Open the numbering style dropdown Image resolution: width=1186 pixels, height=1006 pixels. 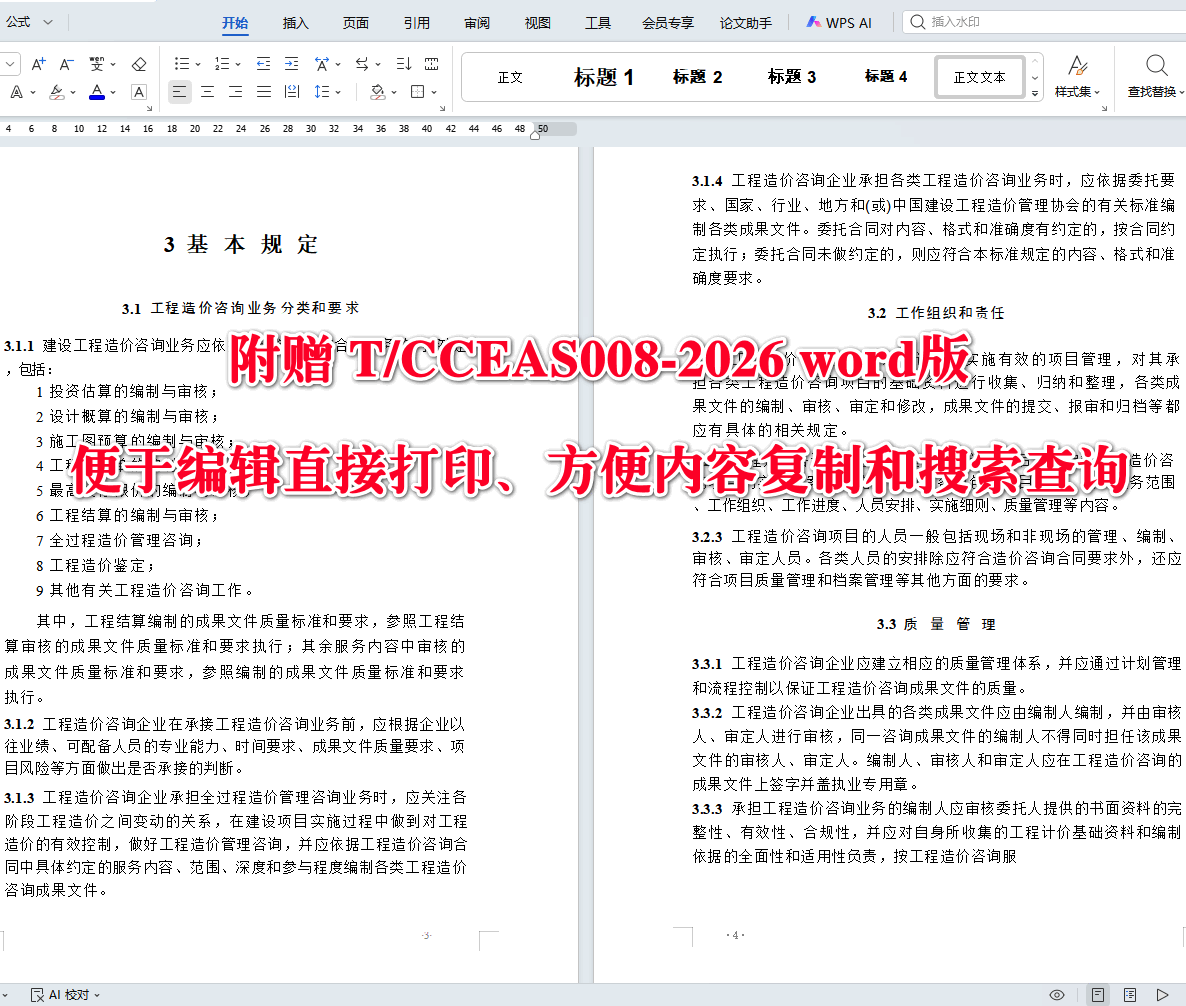(x=238, y=65)
